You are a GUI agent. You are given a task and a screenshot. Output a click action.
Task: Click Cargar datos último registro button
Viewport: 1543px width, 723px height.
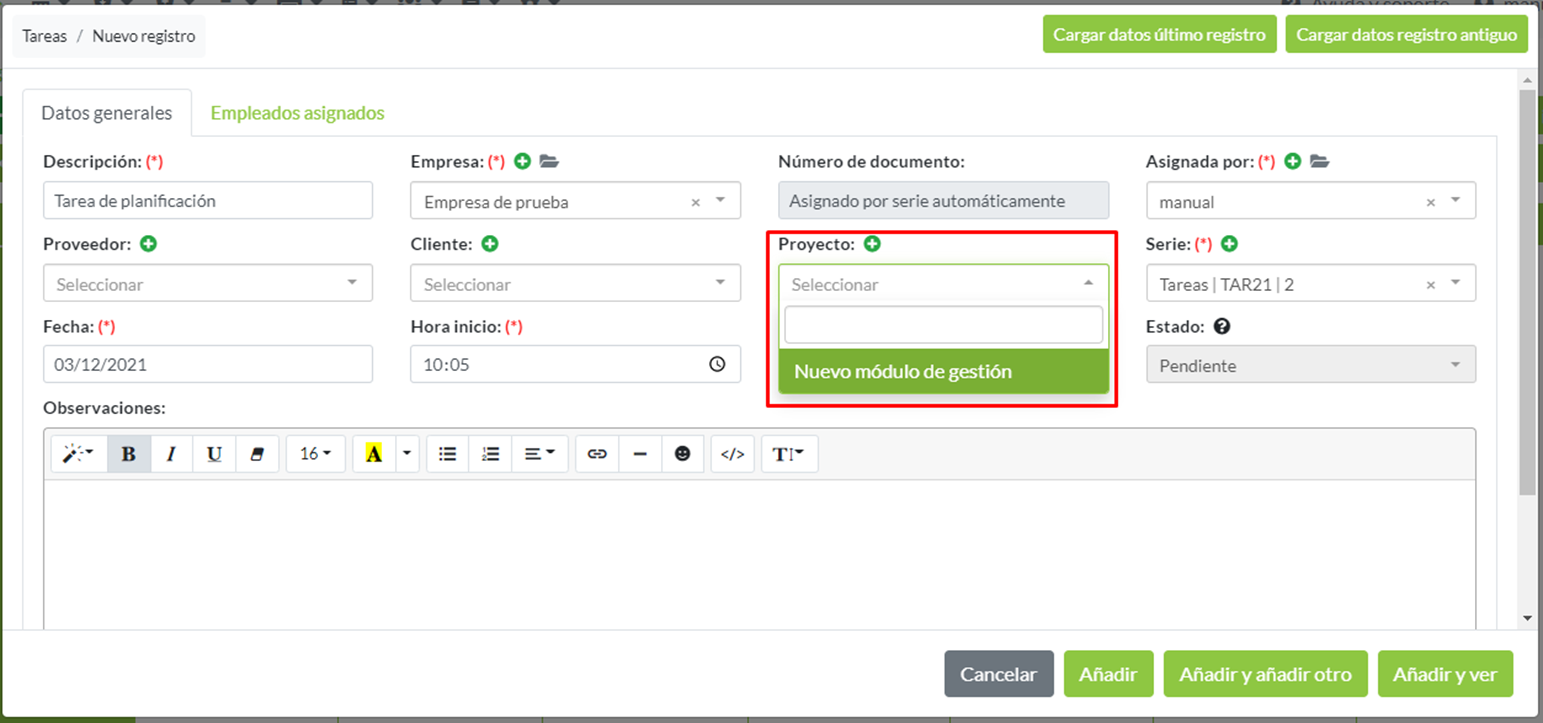click(x=1159, y=35)
